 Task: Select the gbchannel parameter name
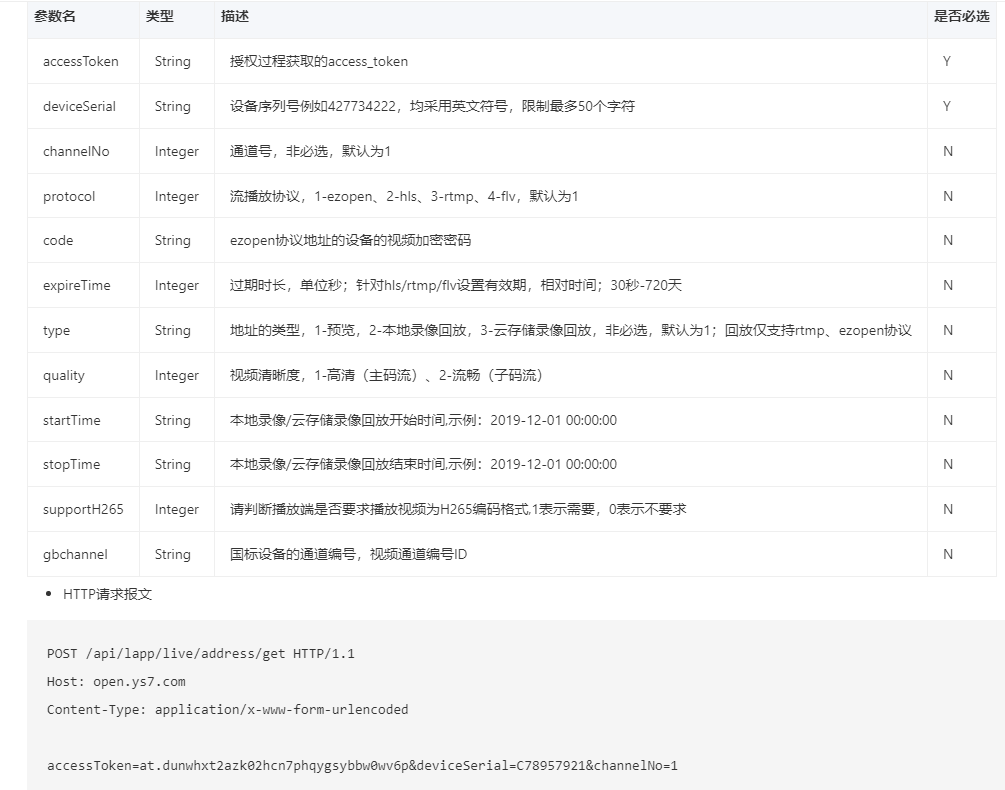76,554
